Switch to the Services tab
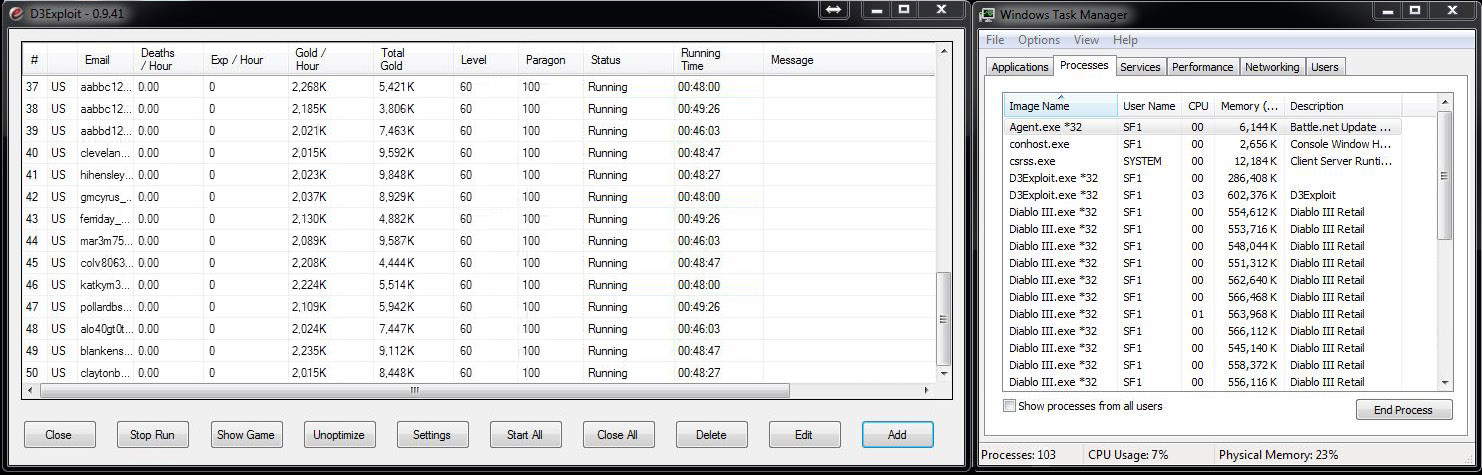The height and width of the screenshot is (475, 1482). coord(1140,67)
